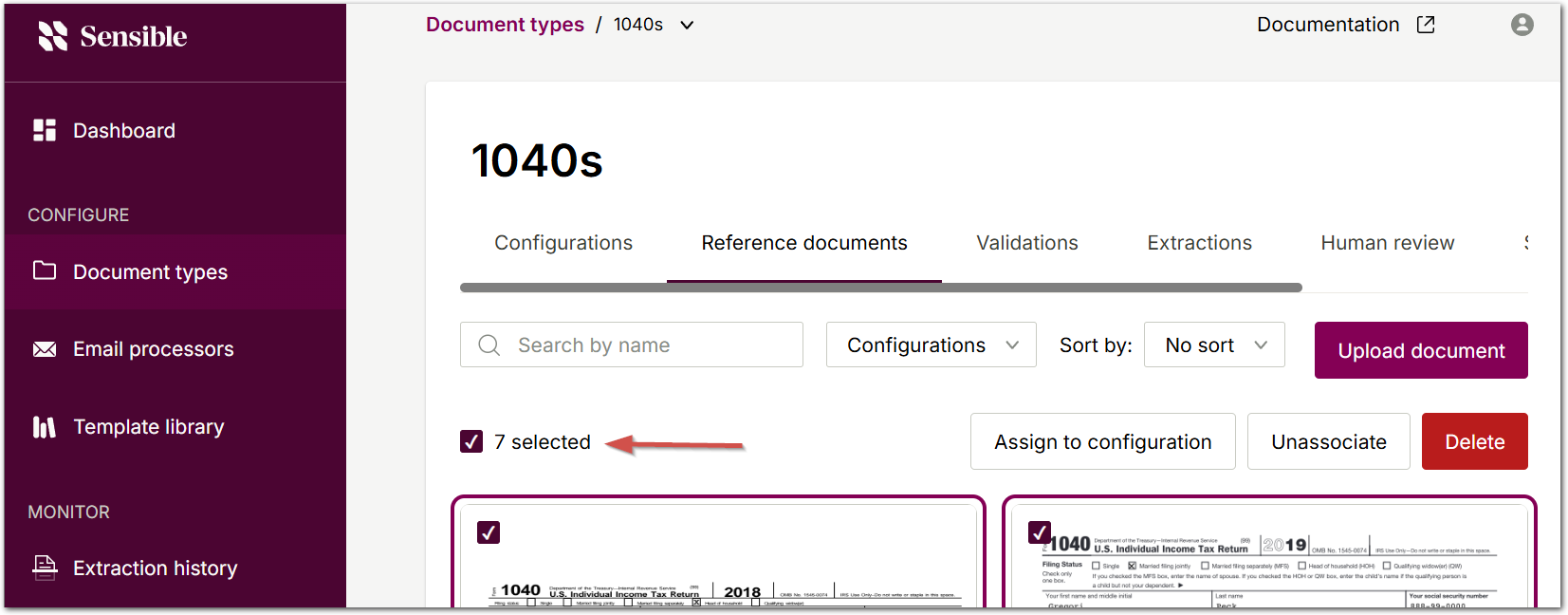1568x615 pixels.
Task: Click the Email processors envelope icon
Action: [45, 349]
